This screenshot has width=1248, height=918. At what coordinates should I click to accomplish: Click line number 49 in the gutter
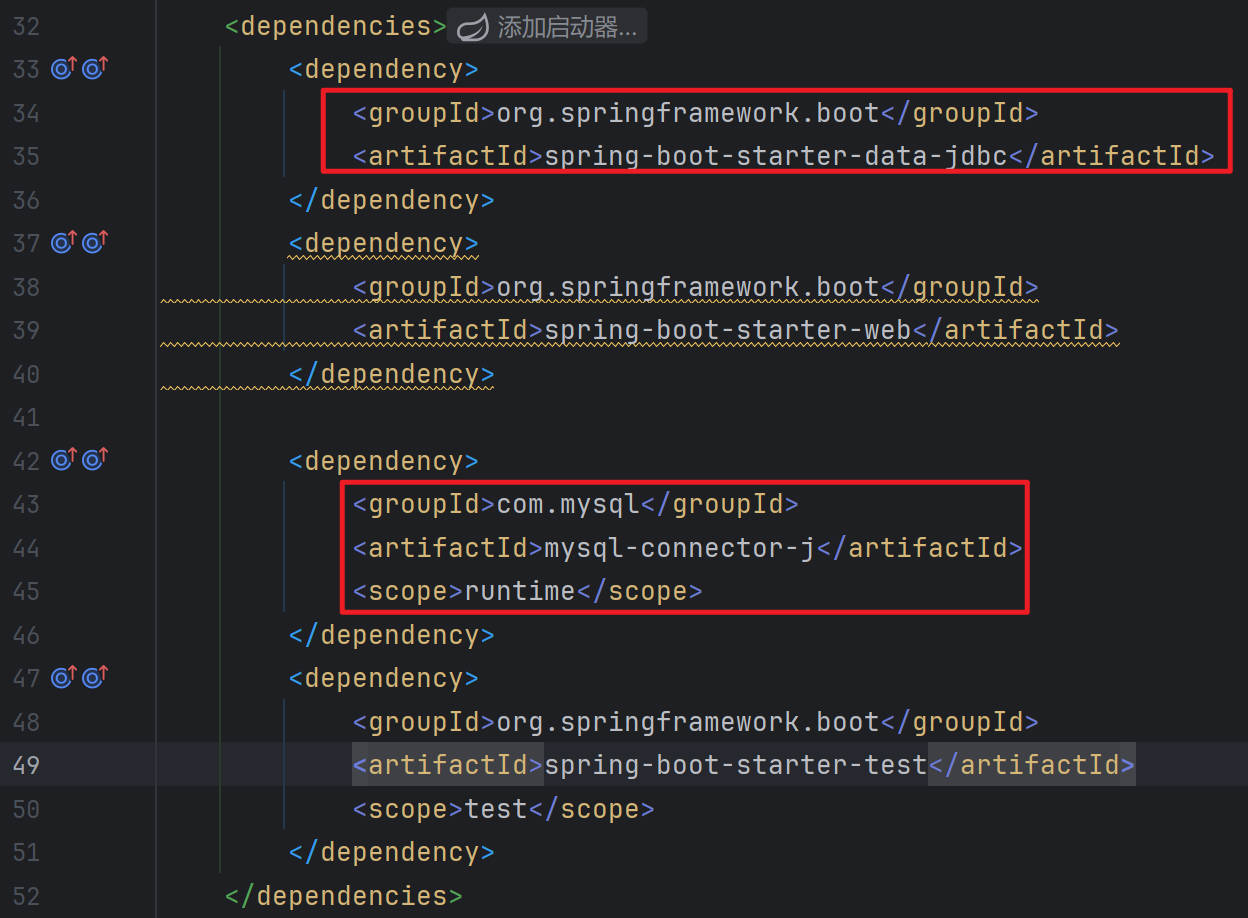[26, 765]
